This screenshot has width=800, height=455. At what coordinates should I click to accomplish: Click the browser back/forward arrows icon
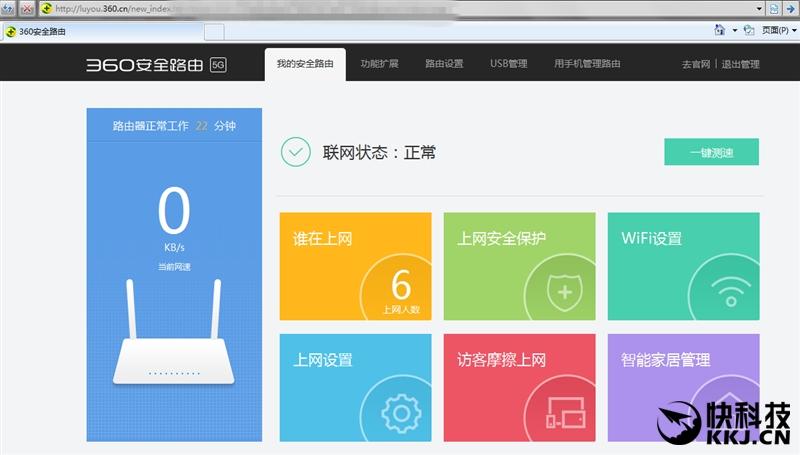coord(8,8)
